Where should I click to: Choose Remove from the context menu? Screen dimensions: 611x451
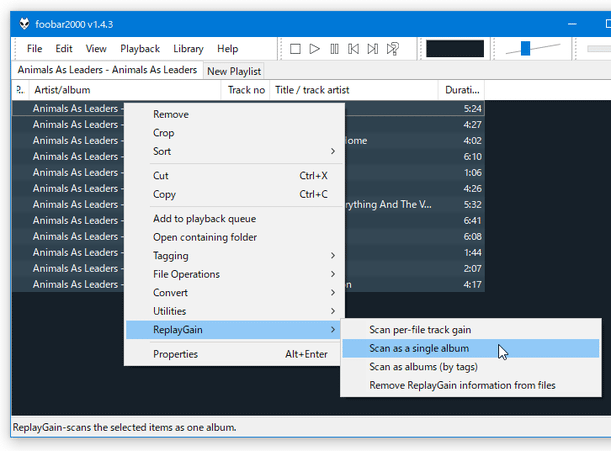click(x=235, y=114)
